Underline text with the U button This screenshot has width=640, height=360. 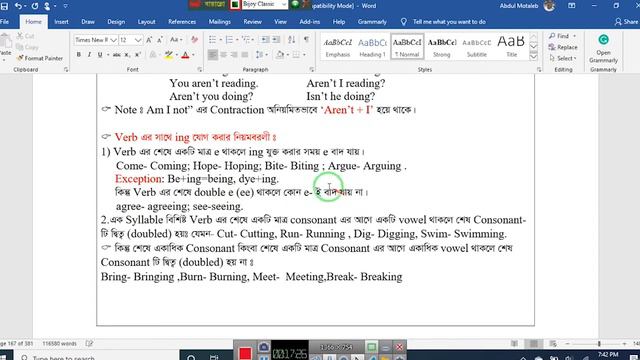(100, 55)
